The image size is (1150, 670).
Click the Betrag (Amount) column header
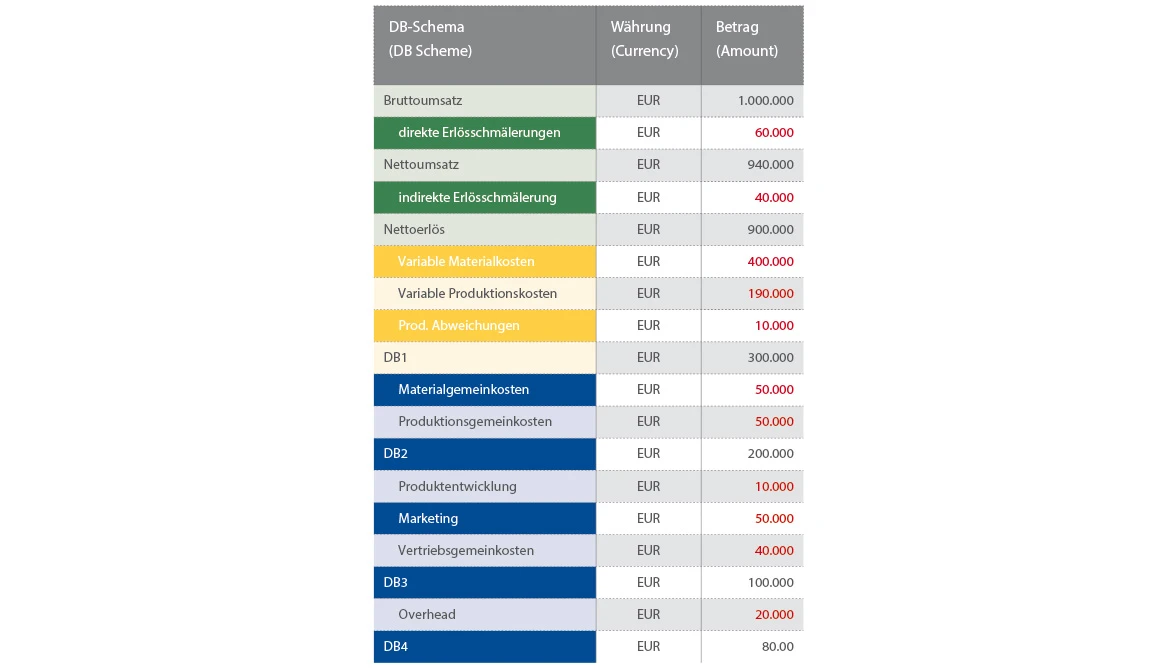click(x=752, y=45)
